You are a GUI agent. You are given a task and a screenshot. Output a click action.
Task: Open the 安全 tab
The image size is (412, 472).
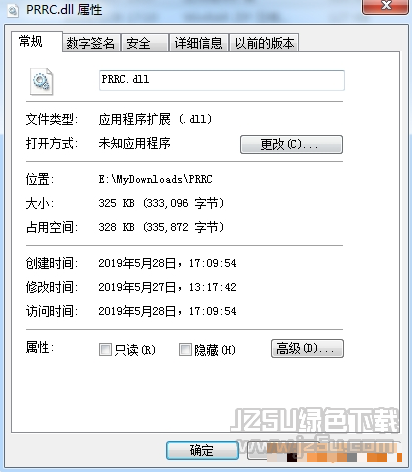(x=145, y=43)
